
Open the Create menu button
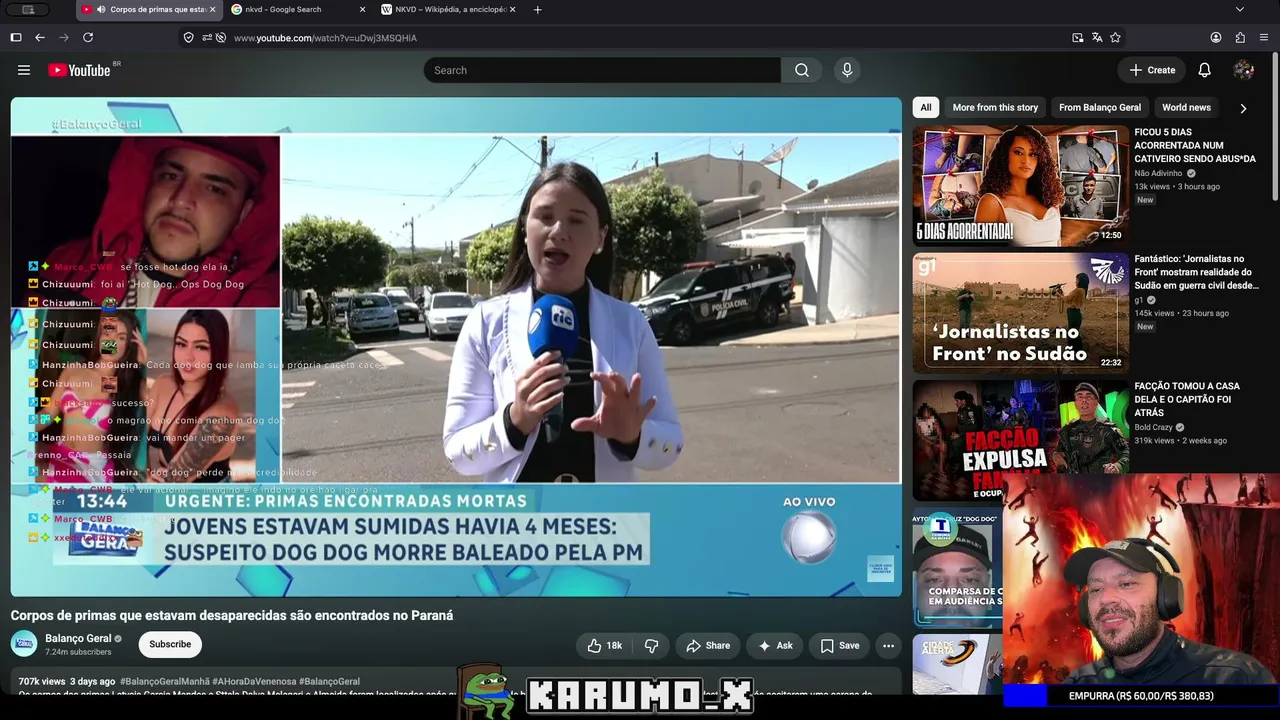(x=1152, y=70)
